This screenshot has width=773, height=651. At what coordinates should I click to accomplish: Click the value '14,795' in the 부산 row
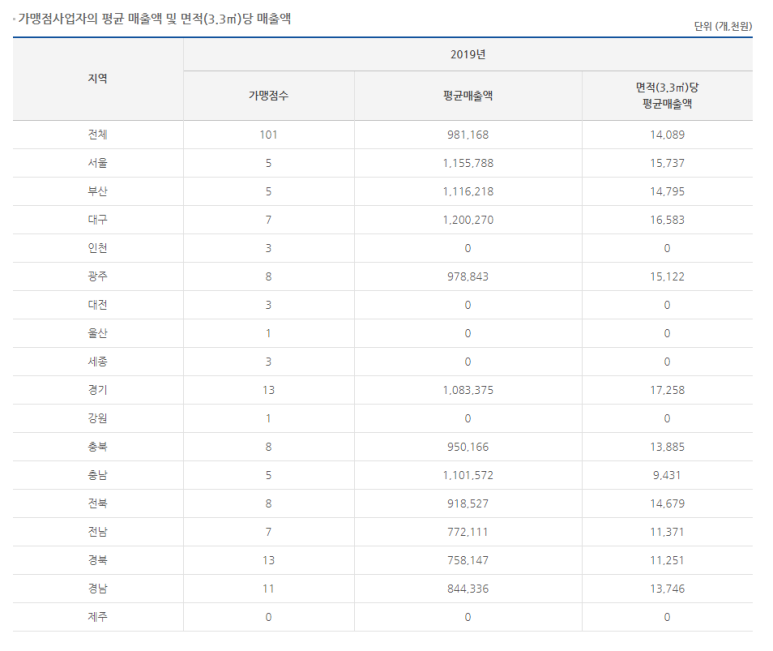667,191
